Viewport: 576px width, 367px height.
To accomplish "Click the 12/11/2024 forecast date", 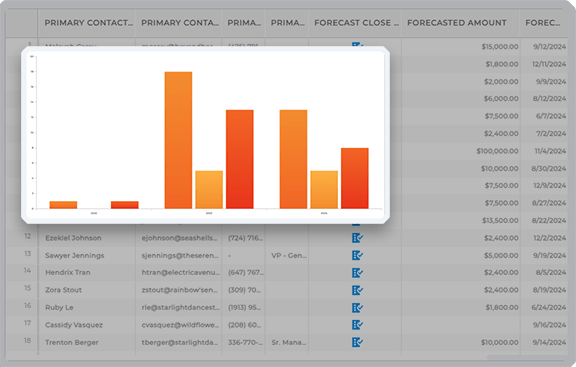I will pos(549,64).
